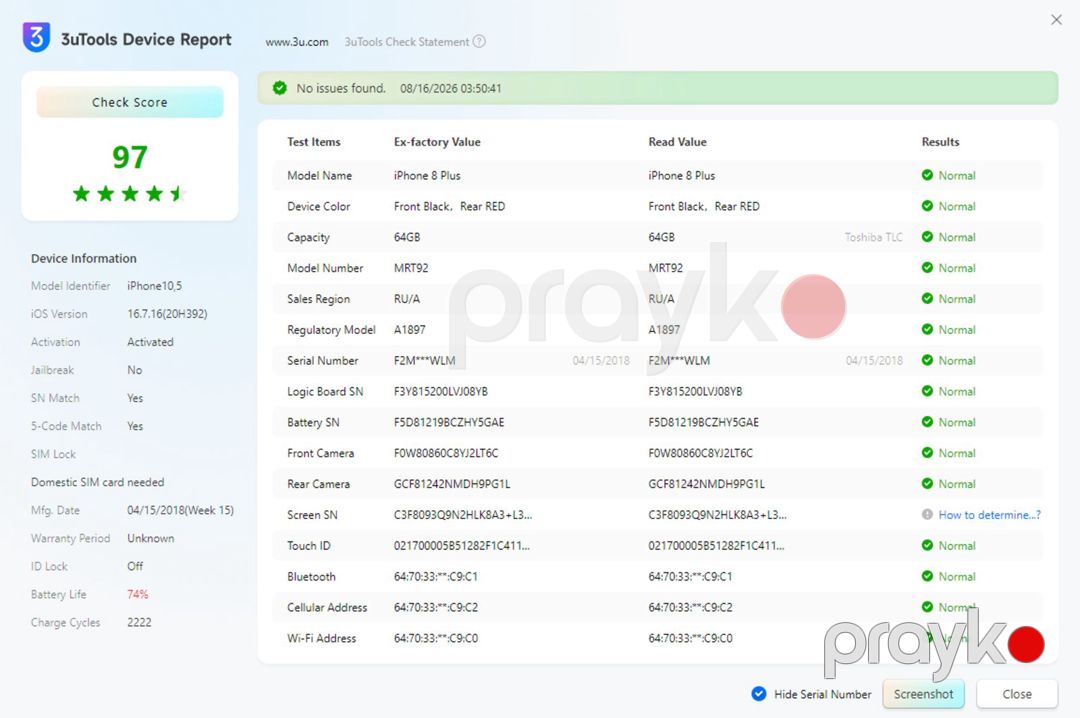Click the Screen SN ex-factory value C3F8093Q9N2HLK8A3+L3...

pos(463,515)
